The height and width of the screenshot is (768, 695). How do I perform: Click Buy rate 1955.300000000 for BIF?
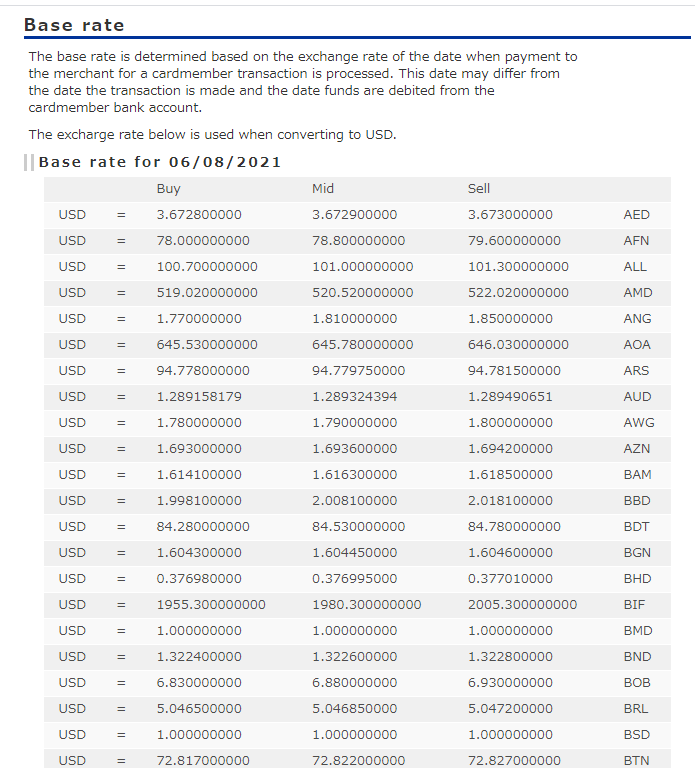pos(211,604)
